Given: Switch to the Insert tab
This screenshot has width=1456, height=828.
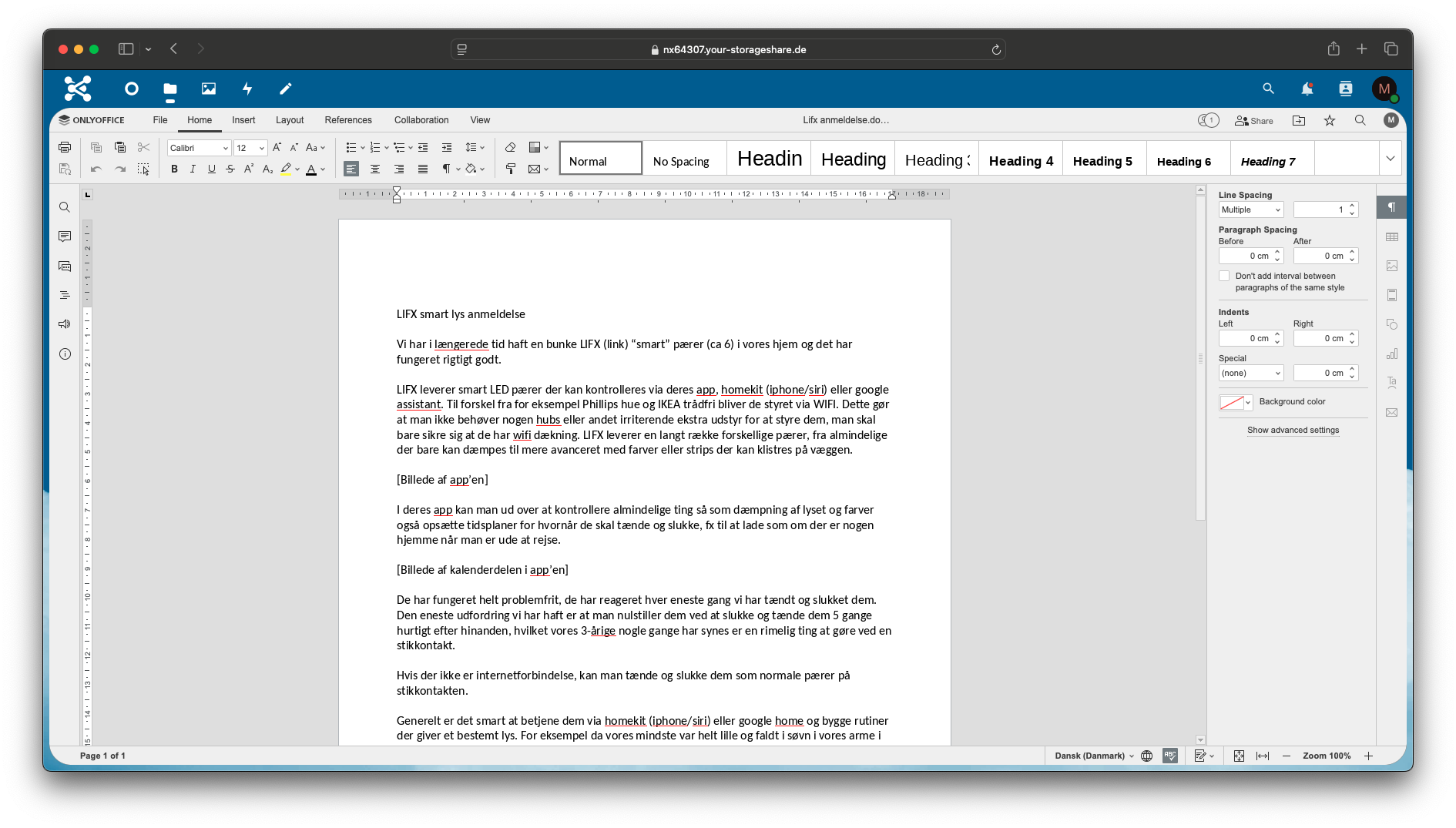Looking at the screenshot, I should pyautogui.click(x=243, y=120).
